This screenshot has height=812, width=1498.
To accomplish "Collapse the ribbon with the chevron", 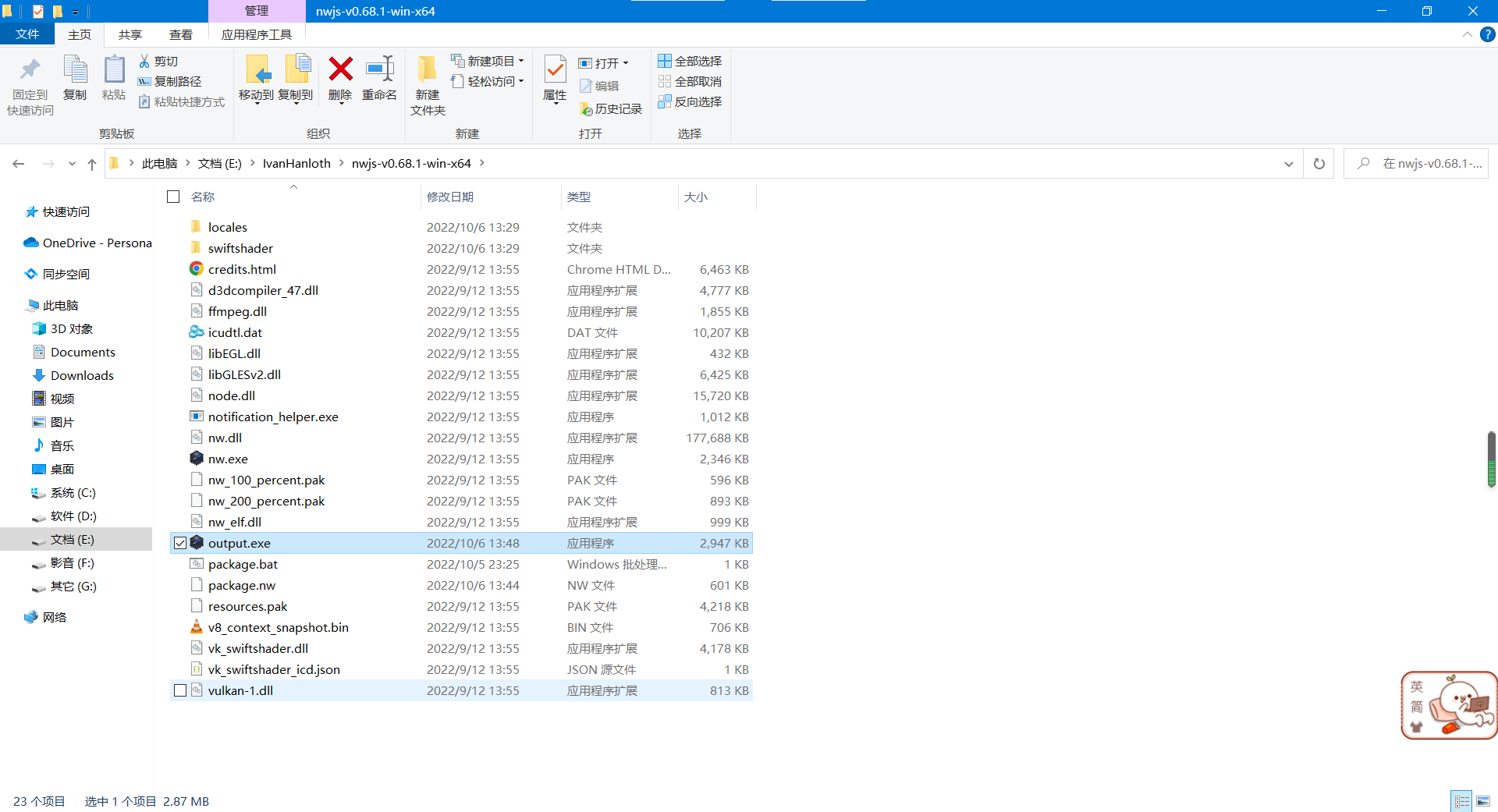I will (1467, 34).
